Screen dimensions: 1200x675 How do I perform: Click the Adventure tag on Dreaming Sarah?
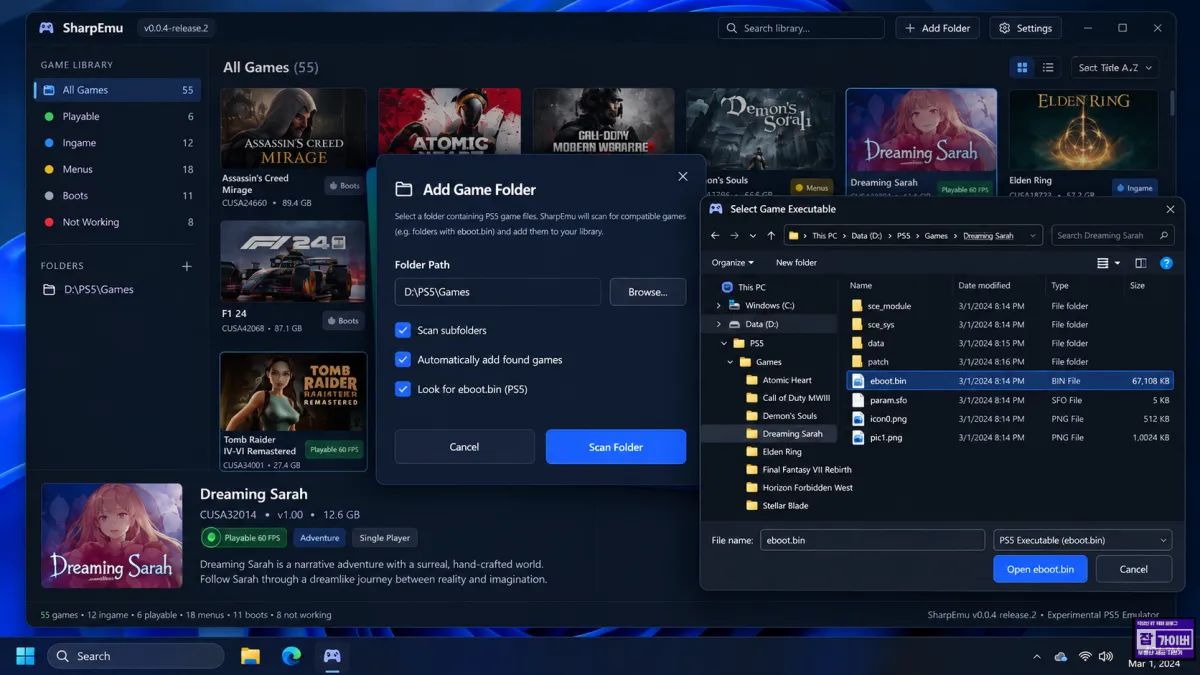pos(320,538)
